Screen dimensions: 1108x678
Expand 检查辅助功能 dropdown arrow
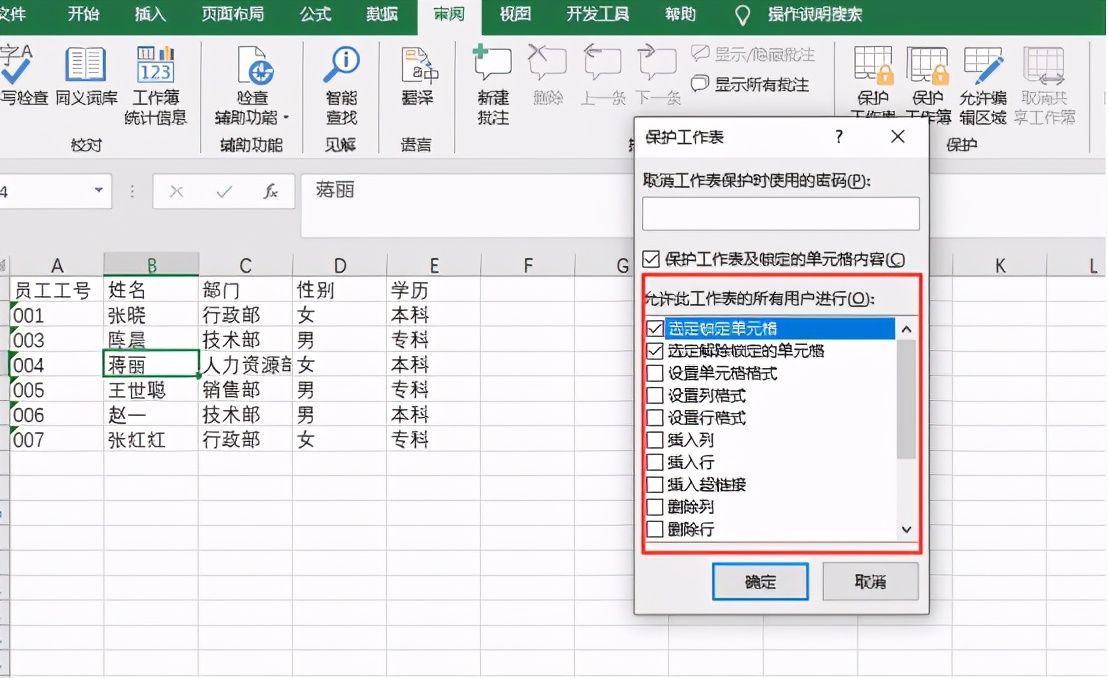point(286,117)
